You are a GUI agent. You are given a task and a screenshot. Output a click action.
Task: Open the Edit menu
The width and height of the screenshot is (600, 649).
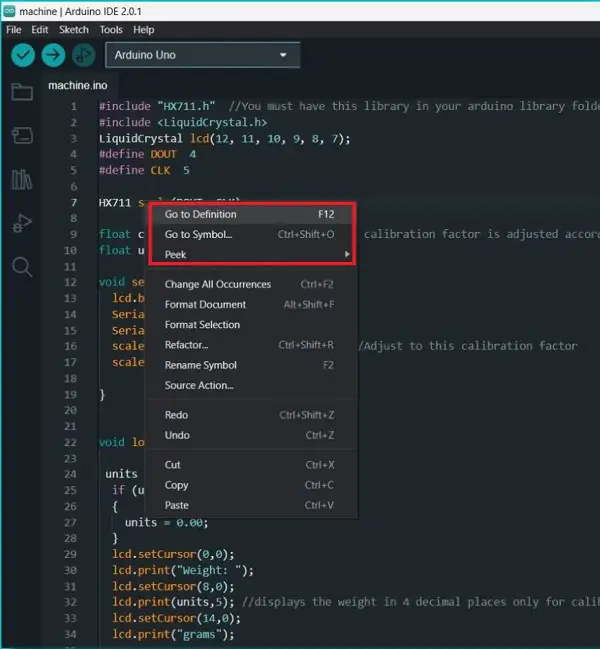pos(40,30)
